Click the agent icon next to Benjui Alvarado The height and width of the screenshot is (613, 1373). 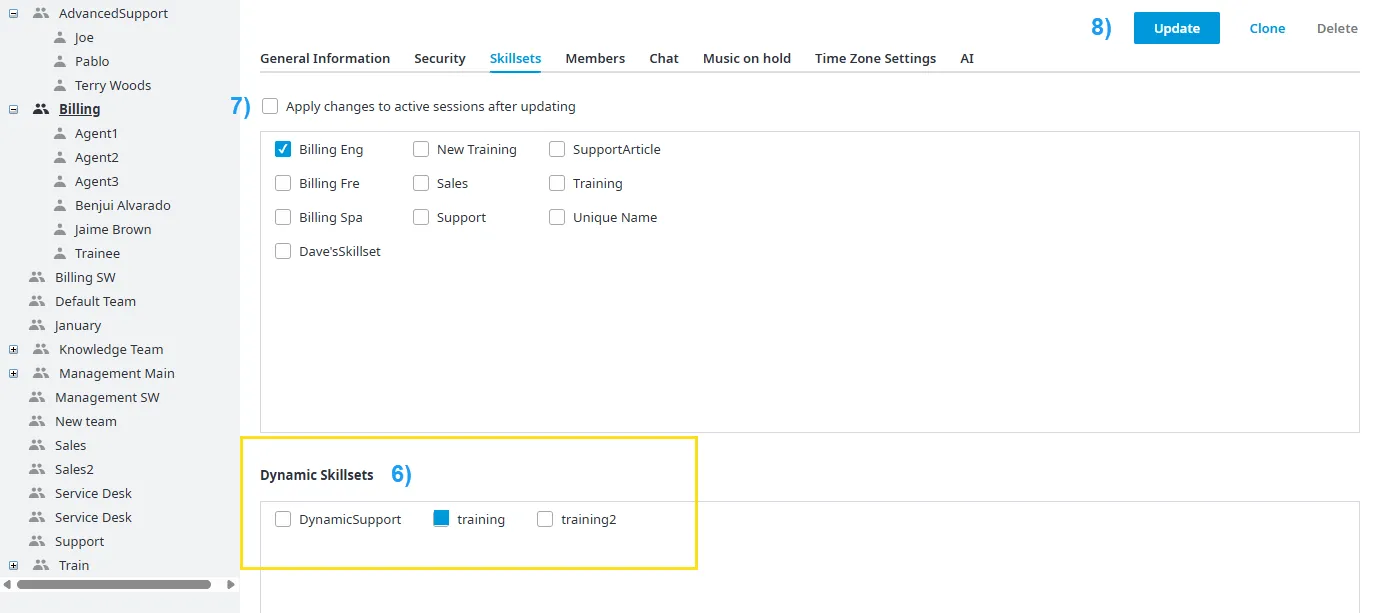61,205
